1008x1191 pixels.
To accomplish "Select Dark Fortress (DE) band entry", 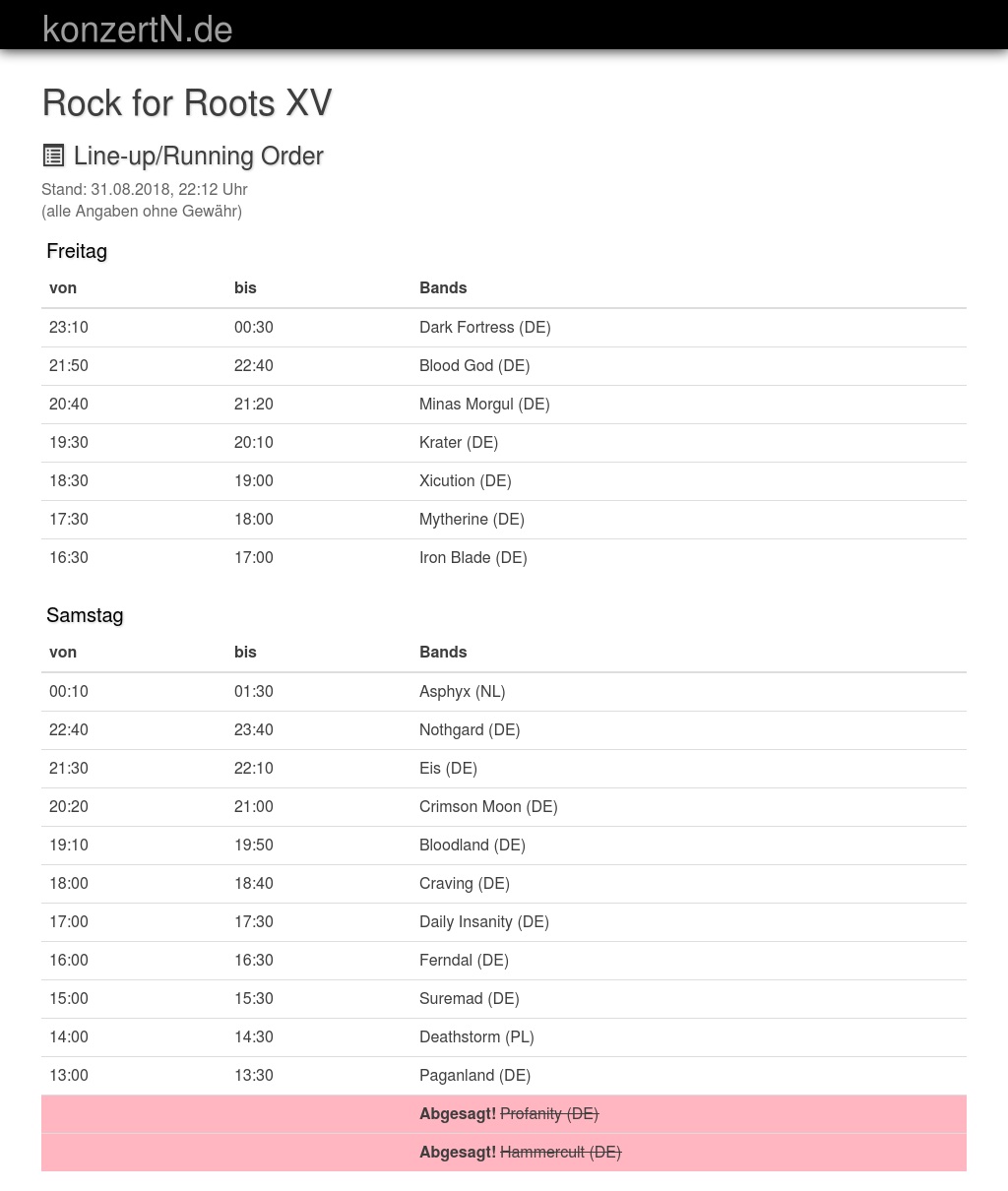I will coord(484,328).
